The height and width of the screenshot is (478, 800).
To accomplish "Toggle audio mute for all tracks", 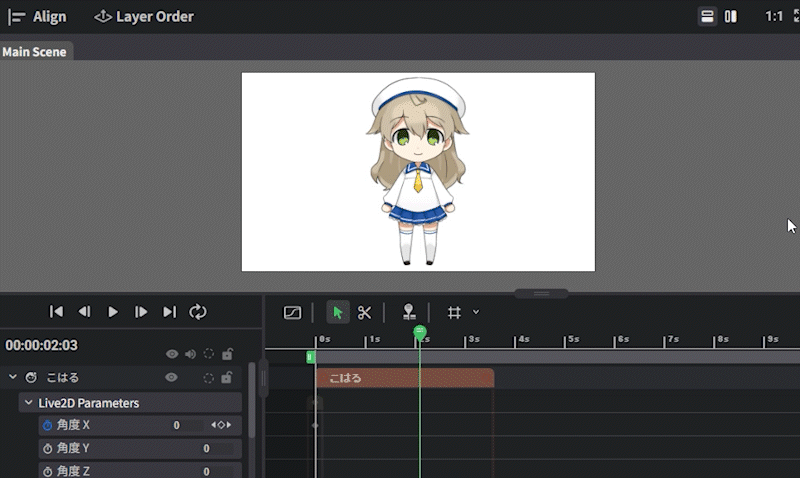I will coord(190,354).
